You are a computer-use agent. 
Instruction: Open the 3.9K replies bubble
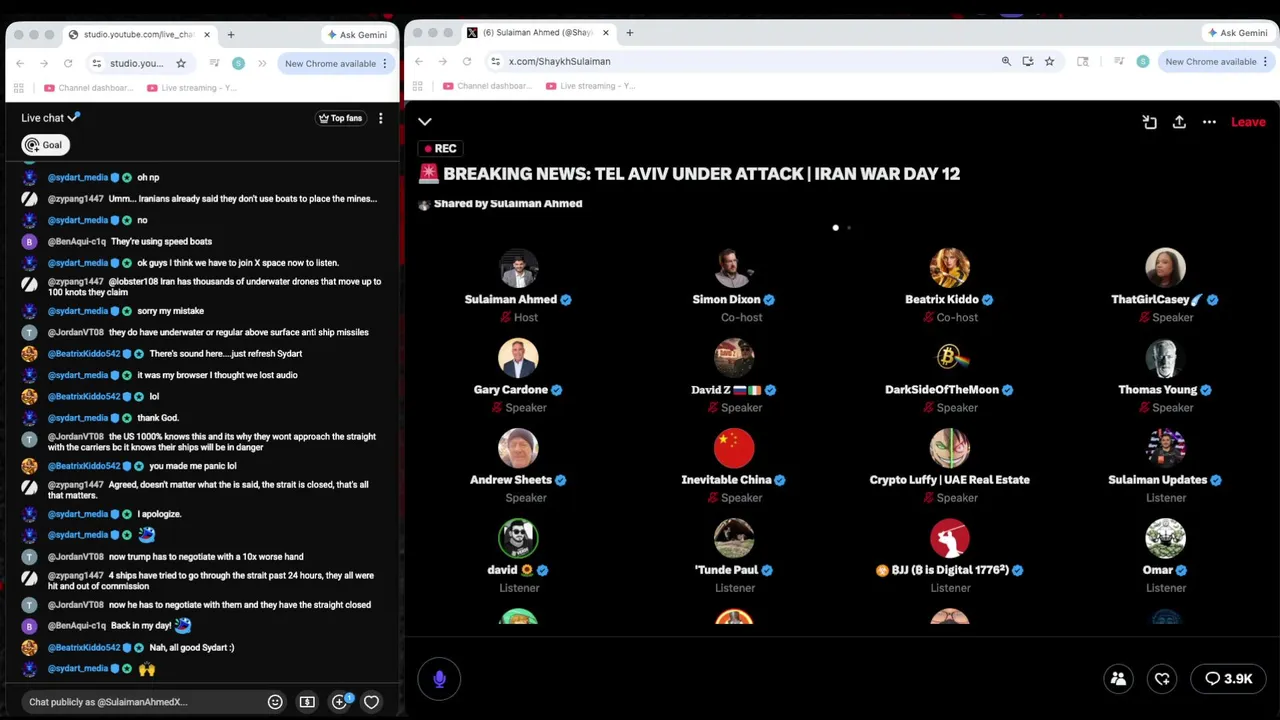(x=1228, y=679)
